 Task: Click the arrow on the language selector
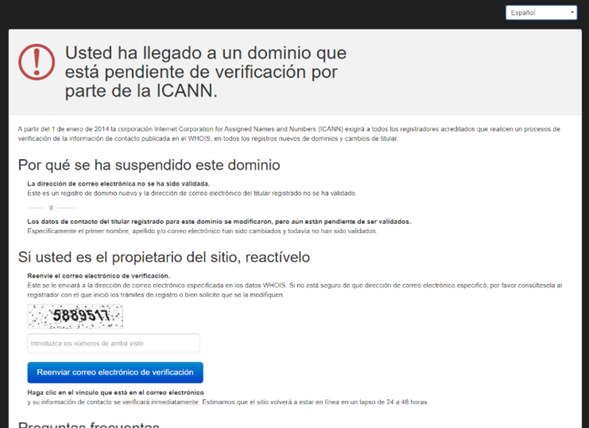tap(572, 13)
